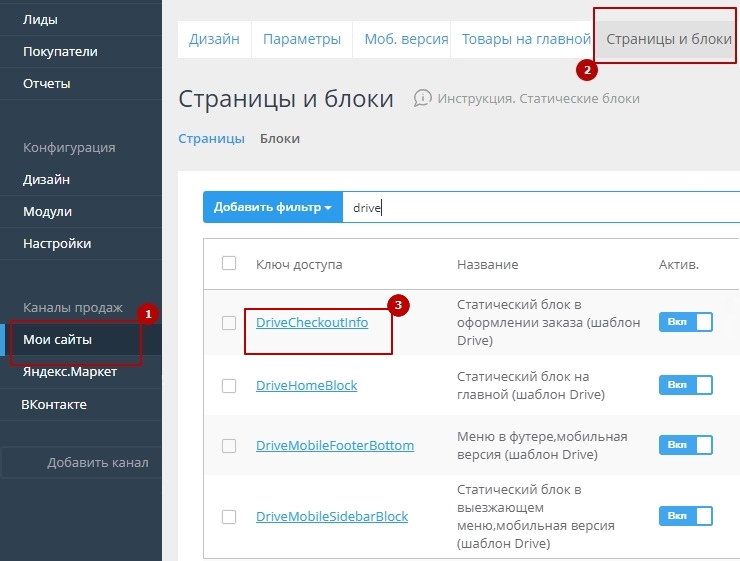This screenshot has width=740, height=561.
Task: Toggle the Вкл switch for DriveCheckoutInfo
Action: tap(686, 322)
